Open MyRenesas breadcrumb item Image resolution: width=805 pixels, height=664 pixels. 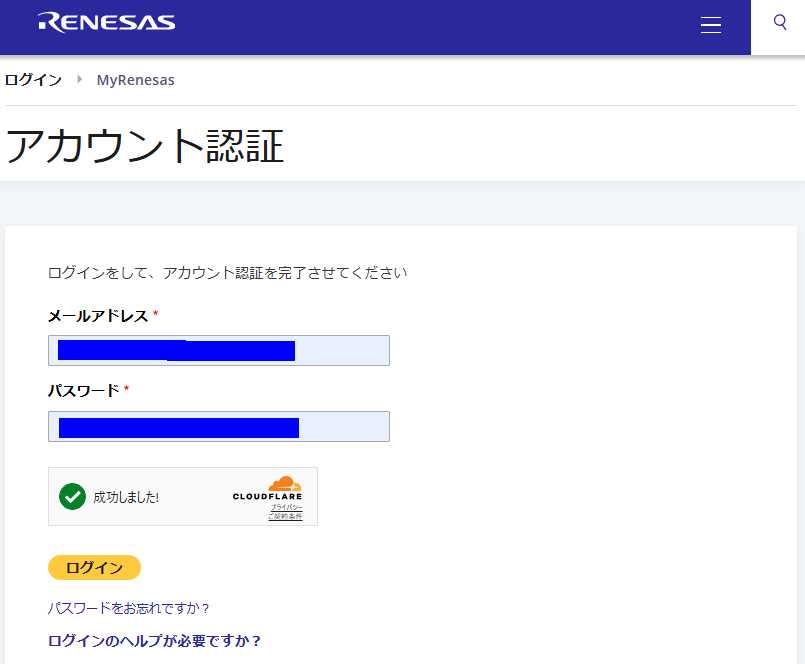pyautogui.click(x=135, y=80)
